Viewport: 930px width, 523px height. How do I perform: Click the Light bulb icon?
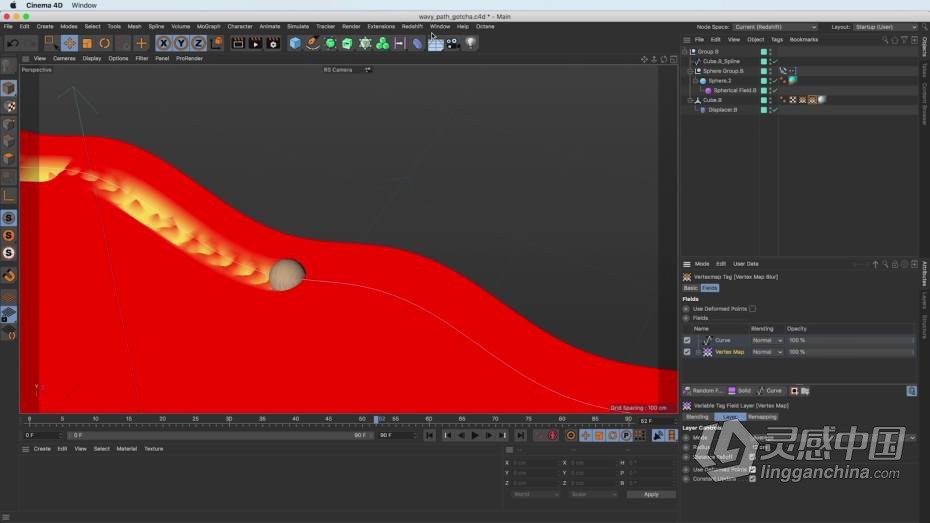click(x=470, y=43)
